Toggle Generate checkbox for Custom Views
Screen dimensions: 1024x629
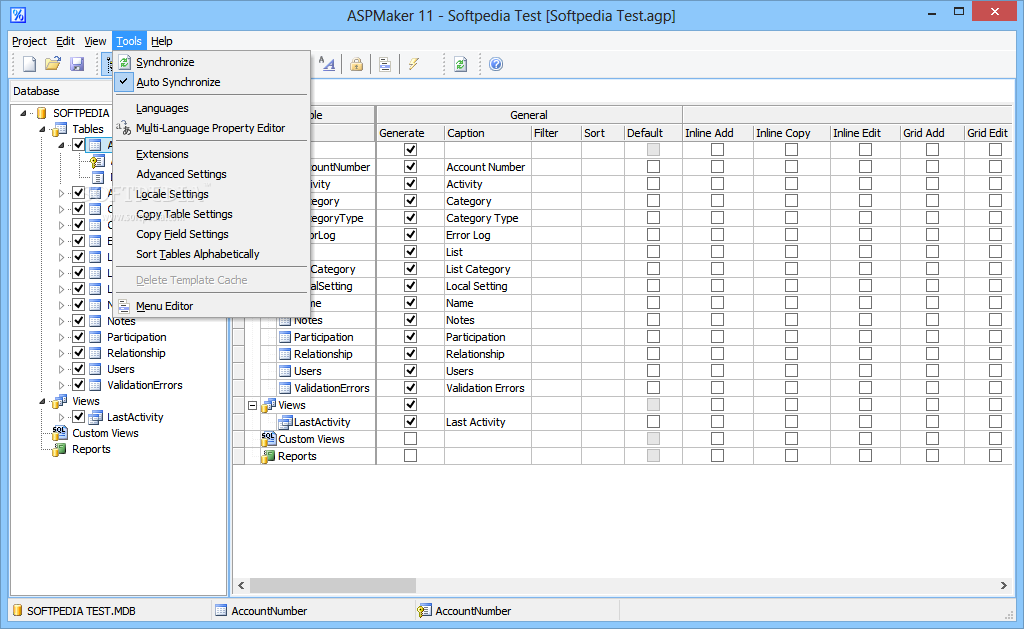click(x=410, y=438)
